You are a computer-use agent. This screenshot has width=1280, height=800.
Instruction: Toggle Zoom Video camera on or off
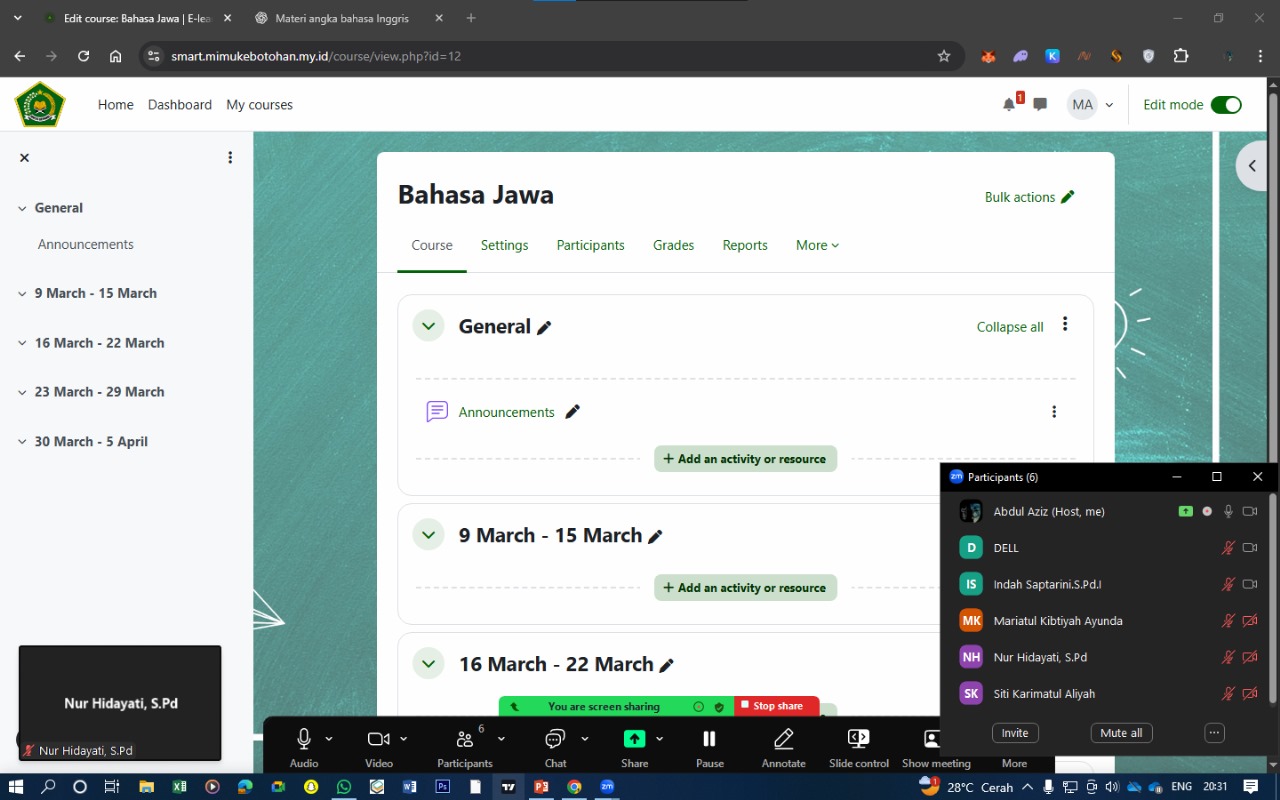[378, 739]
